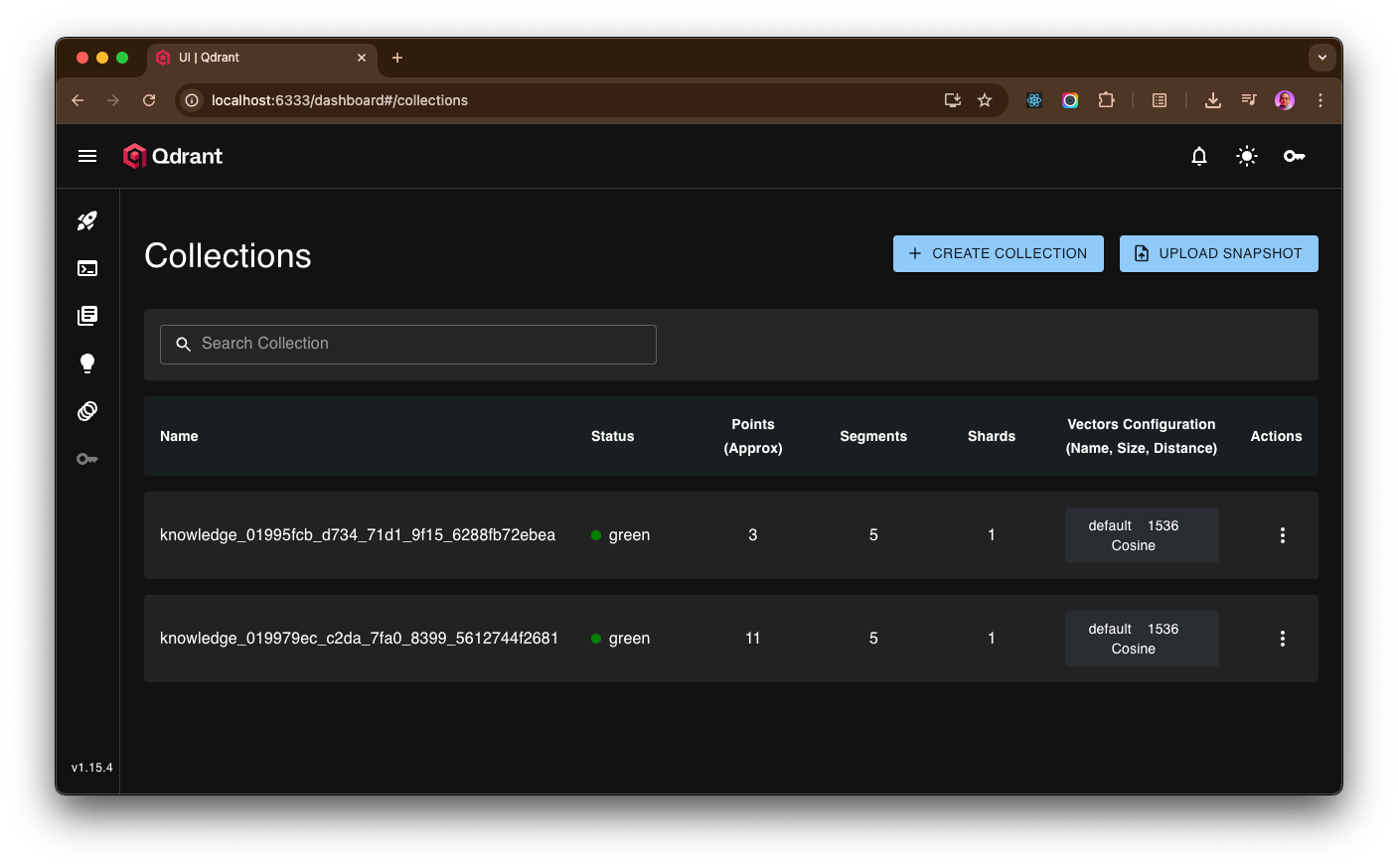Open the knowledge_019979ec collection name link

tap(359, 639)
